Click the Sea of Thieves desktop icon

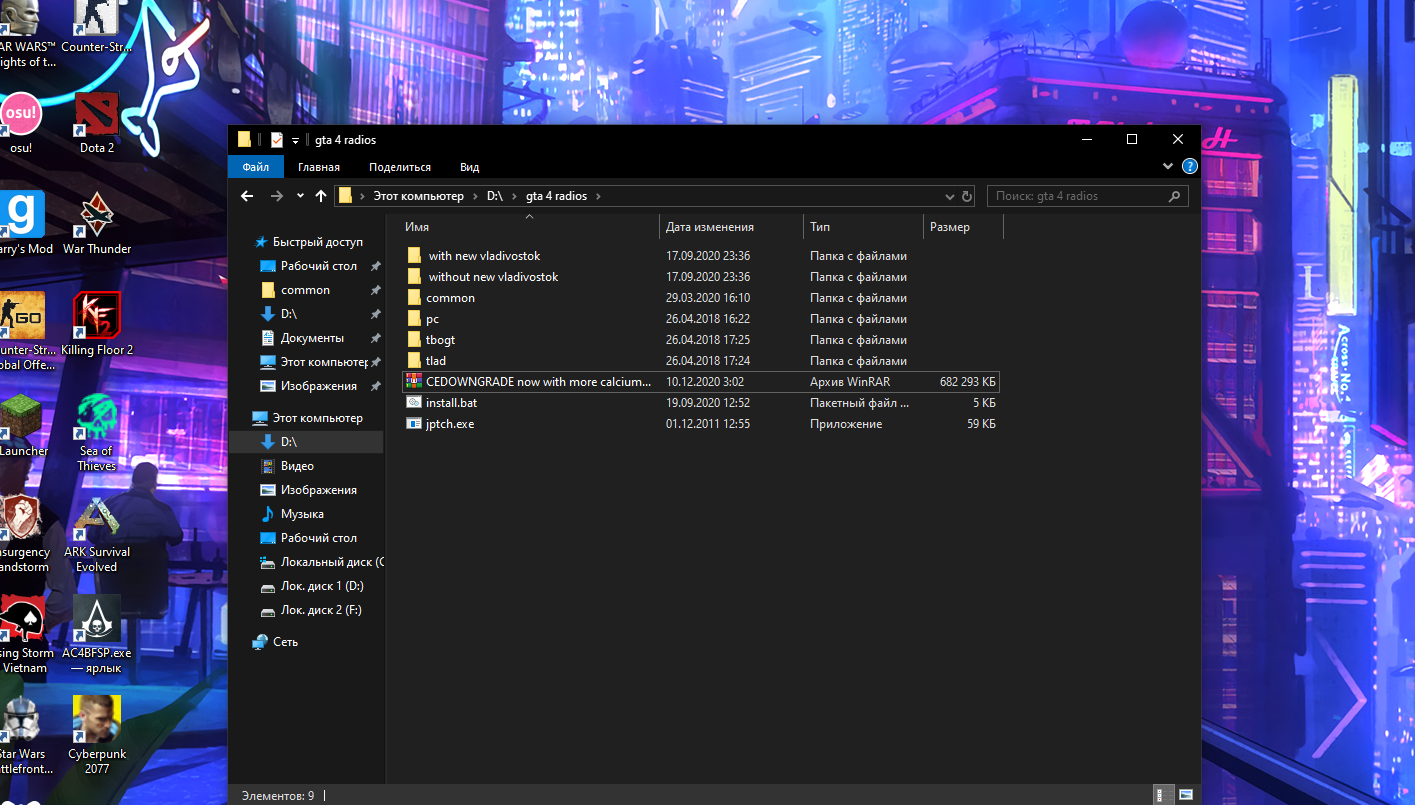(97, 430)
